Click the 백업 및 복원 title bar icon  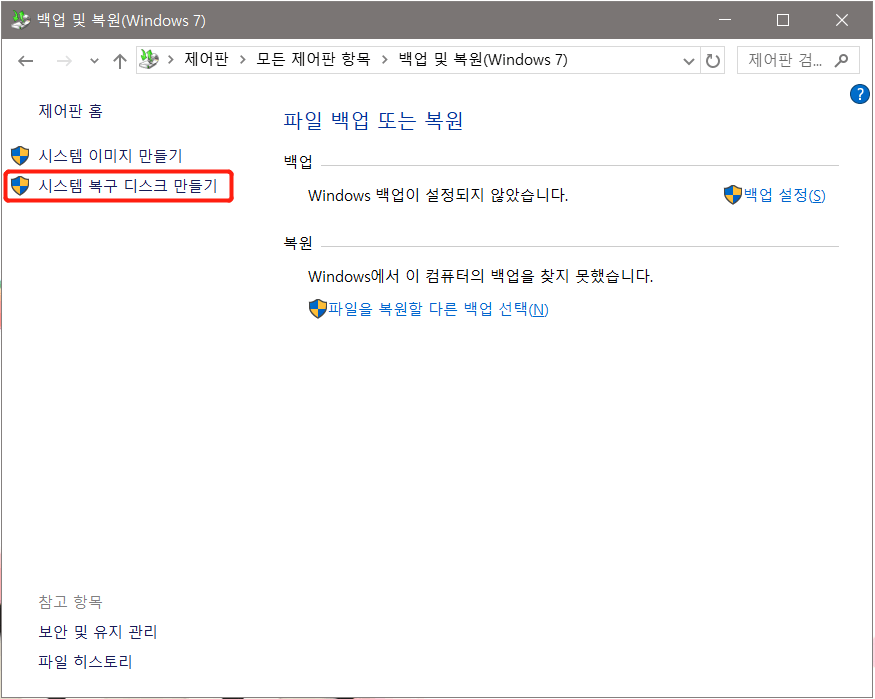(x=18, y=20)
